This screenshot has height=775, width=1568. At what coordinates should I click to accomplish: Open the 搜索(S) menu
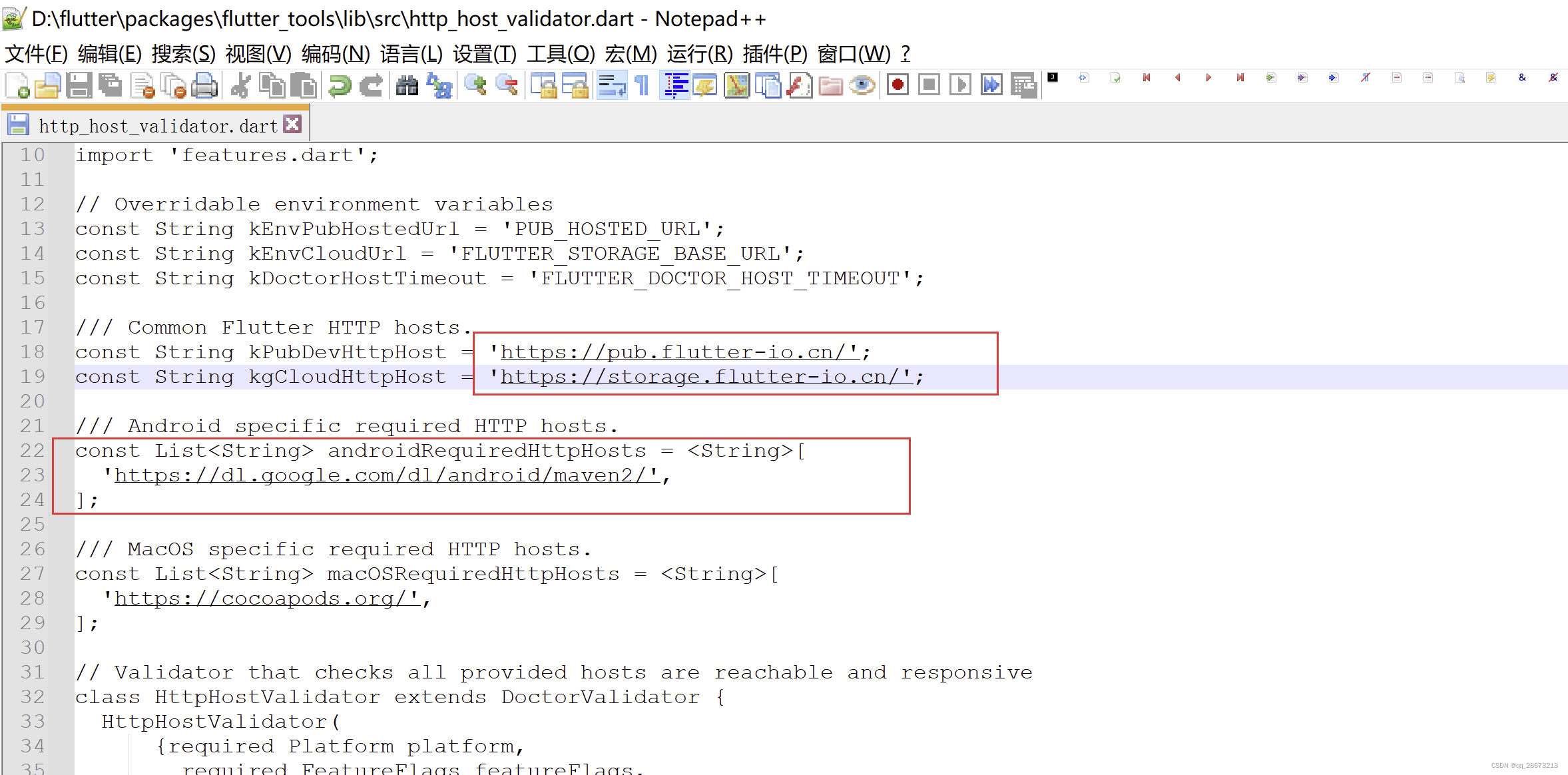[x=183, y=53]
